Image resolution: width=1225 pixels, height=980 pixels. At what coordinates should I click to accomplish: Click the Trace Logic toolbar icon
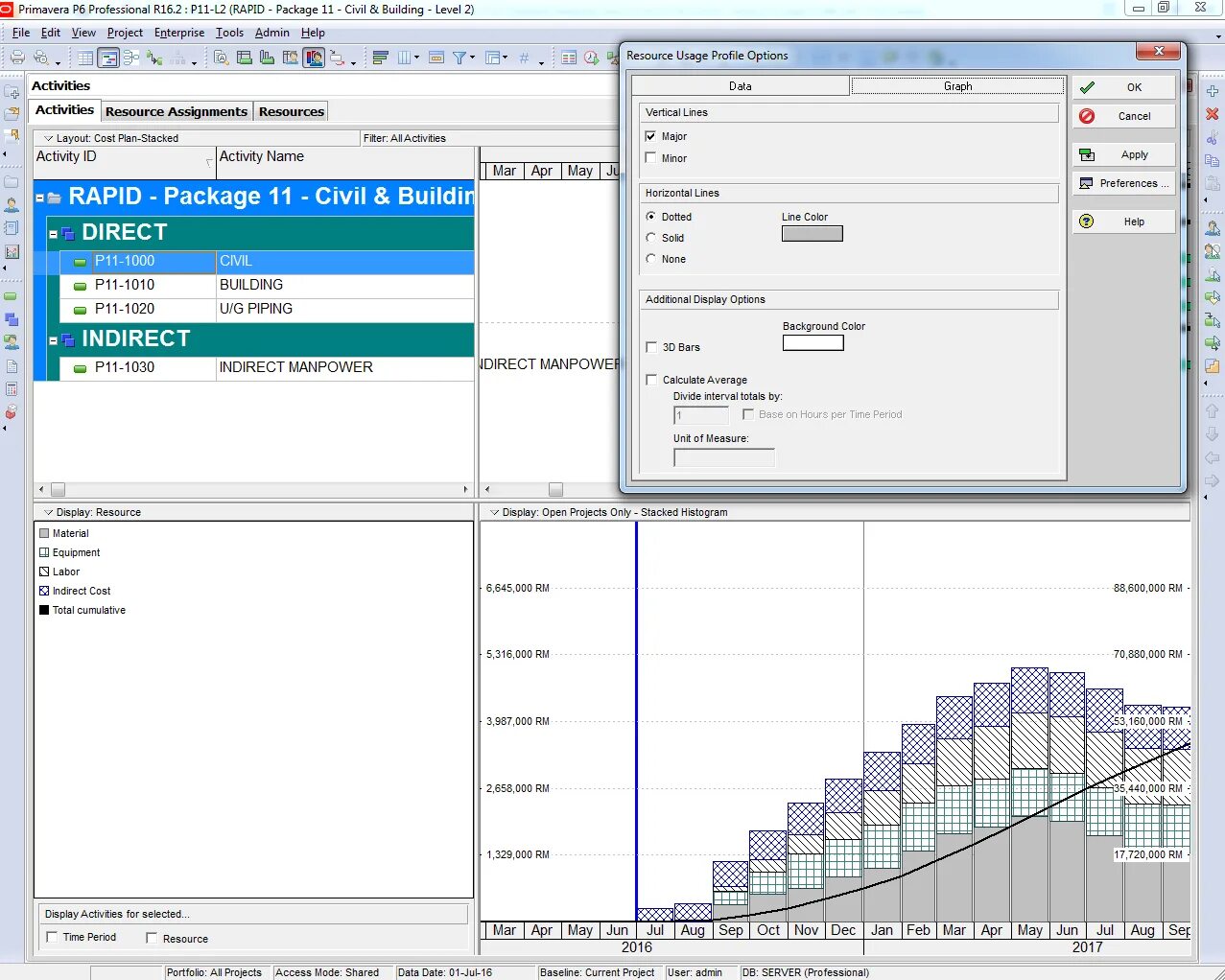point(154,58)
